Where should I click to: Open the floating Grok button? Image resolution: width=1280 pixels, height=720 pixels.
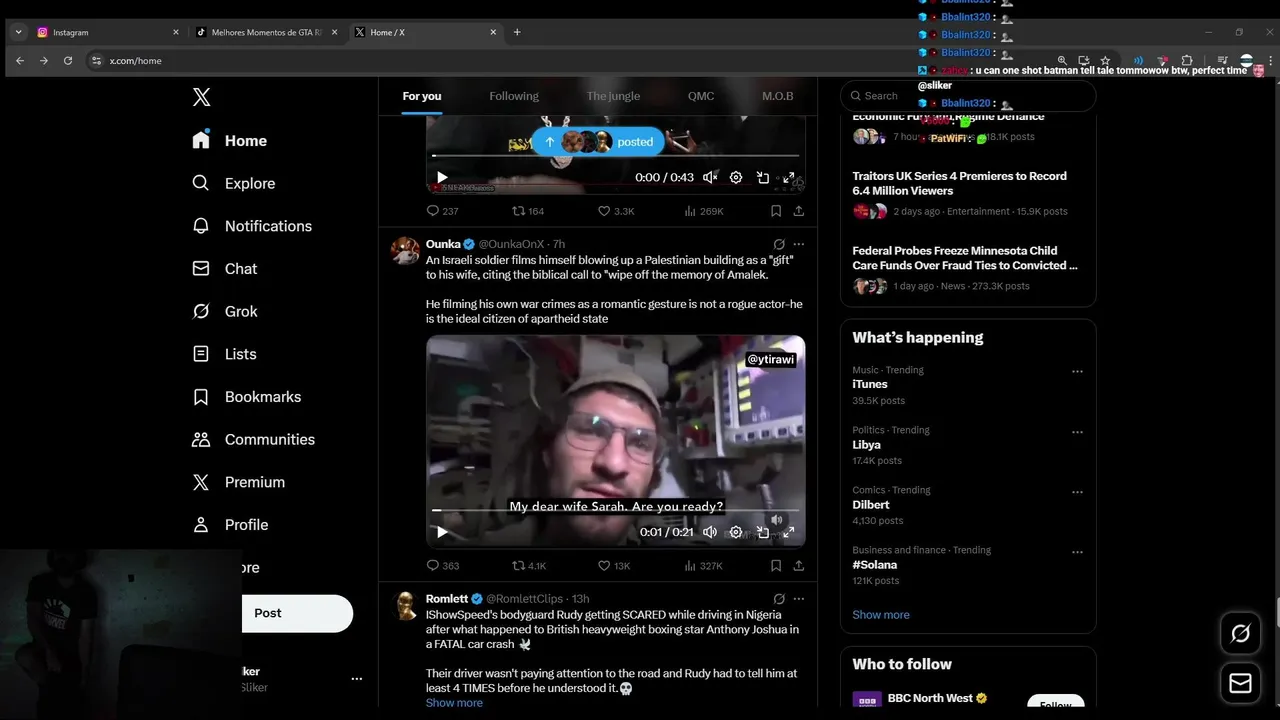tap(1240, 633)
